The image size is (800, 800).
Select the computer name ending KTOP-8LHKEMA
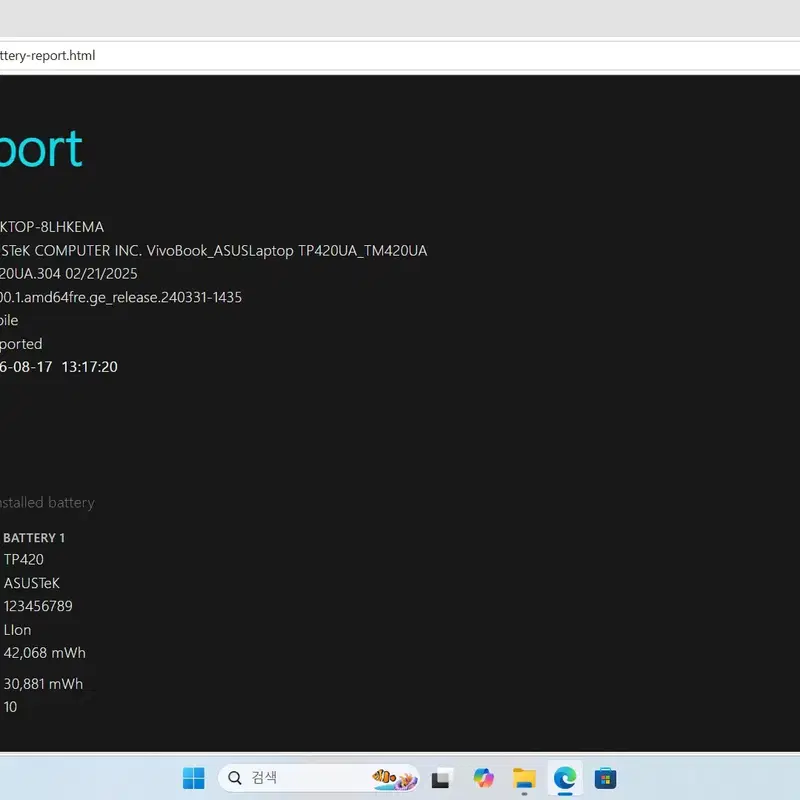tap(52, 227)
